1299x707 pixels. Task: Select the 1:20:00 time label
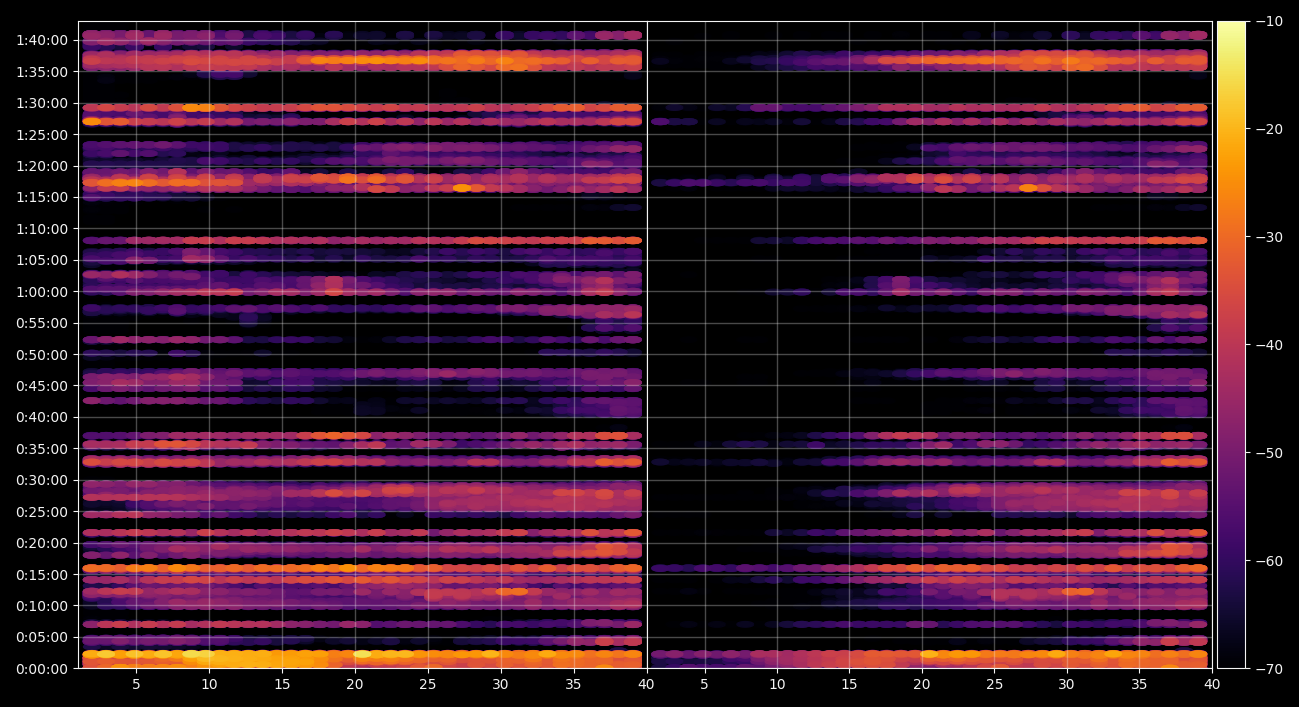[x=42, y=166]
